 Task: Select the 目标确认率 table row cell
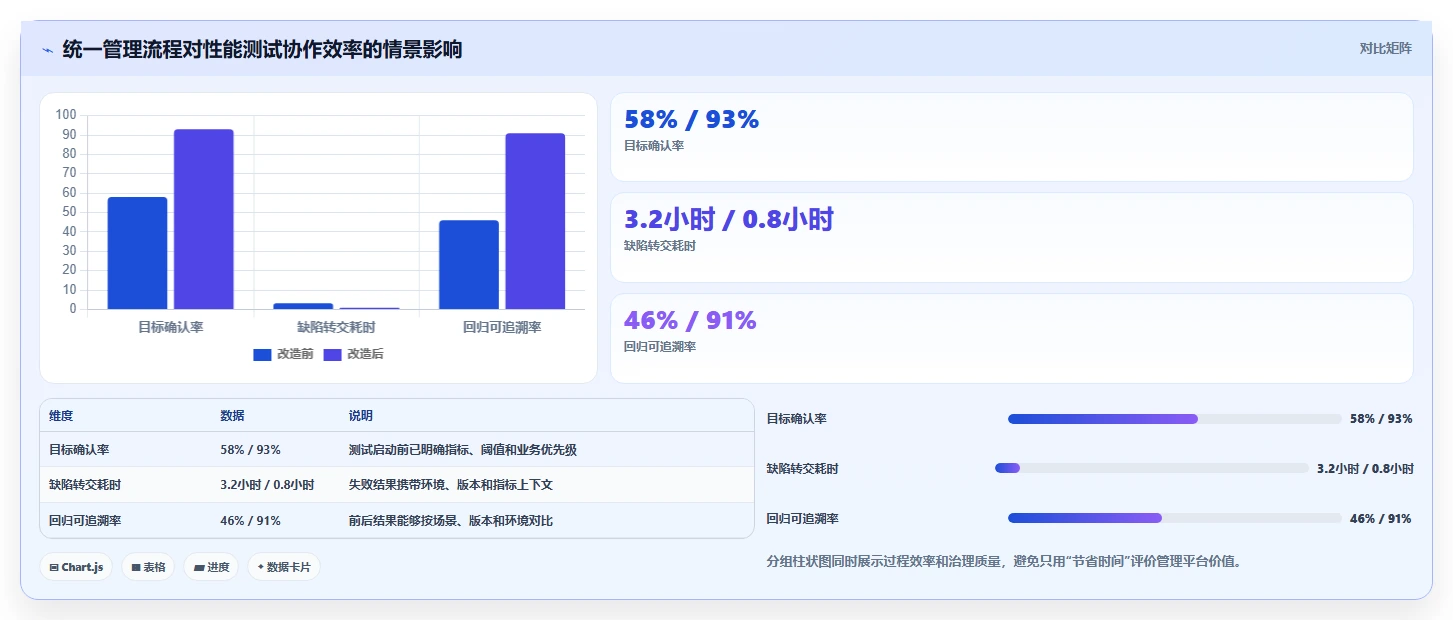click(x=79, y=450)
